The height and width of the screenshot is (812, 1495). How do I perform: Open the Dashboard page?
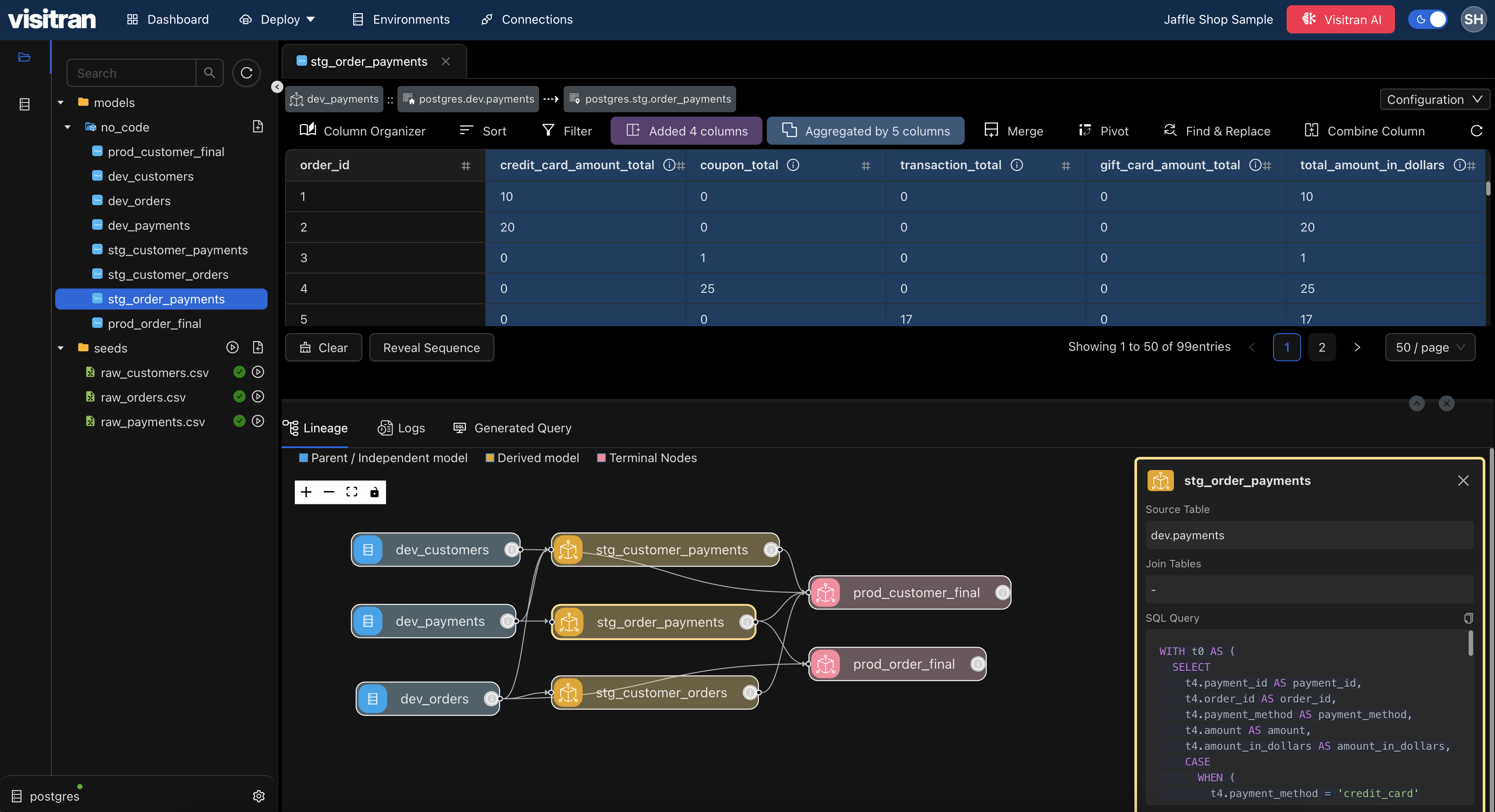click(x=168, y=19)
